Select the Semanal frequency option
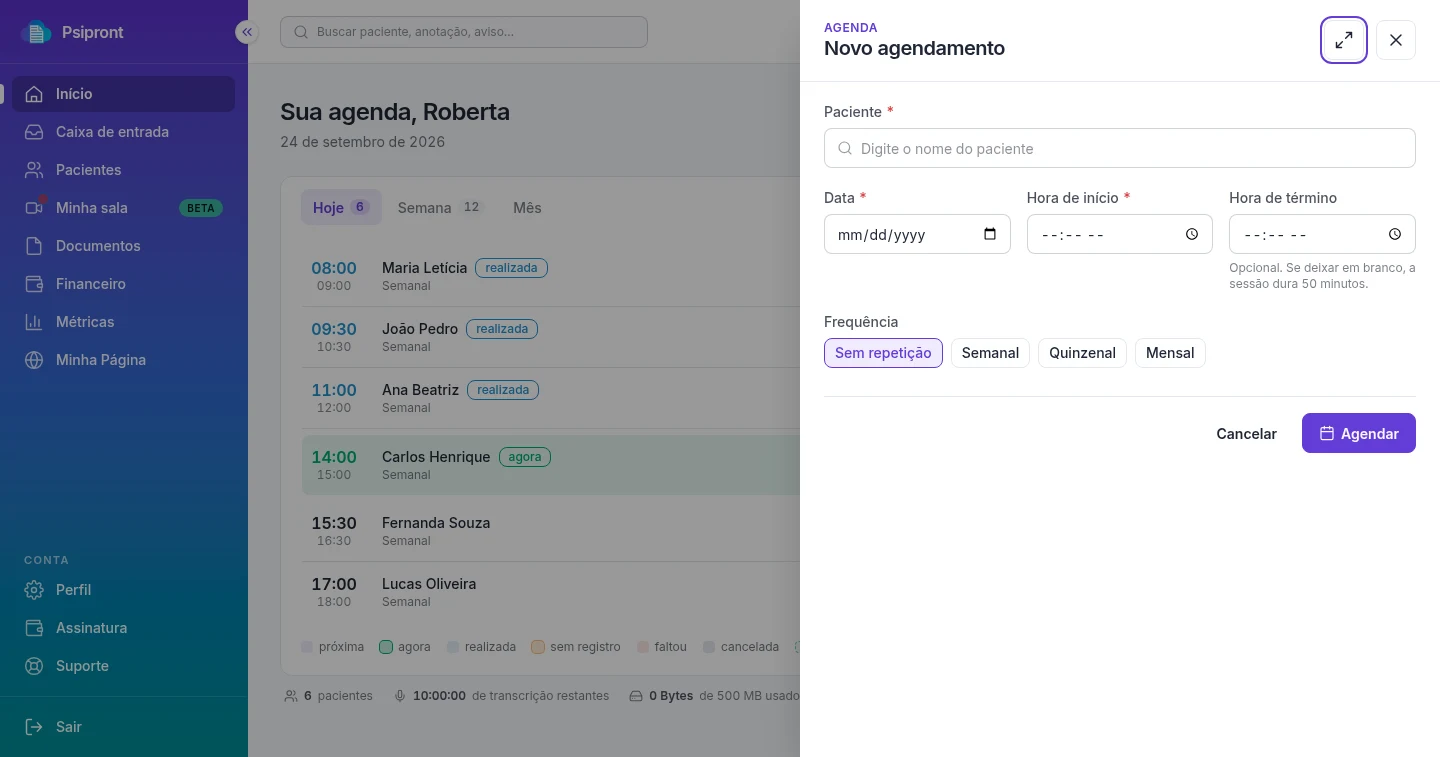 pos(990,353)
